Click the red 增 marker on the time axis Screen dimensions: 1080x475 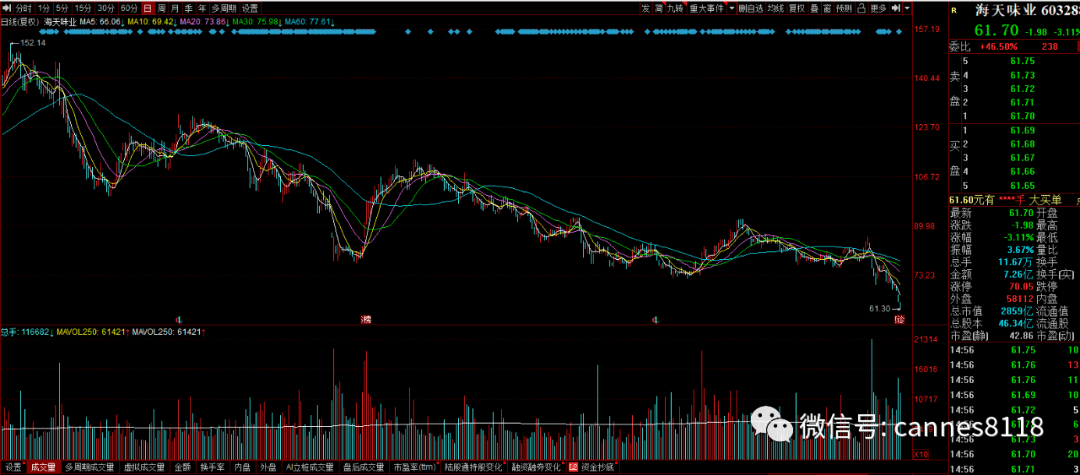coord(366,319)
